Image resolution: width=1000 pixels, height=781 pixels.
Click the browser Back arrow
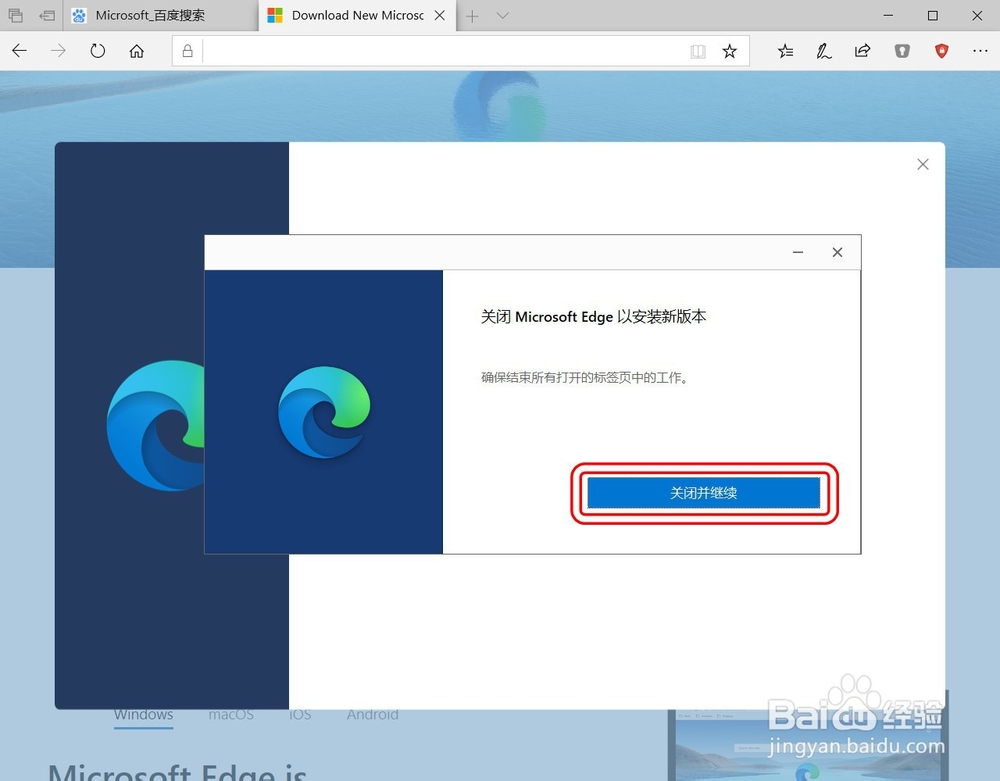pyautogui.click(x=20, y=51)
